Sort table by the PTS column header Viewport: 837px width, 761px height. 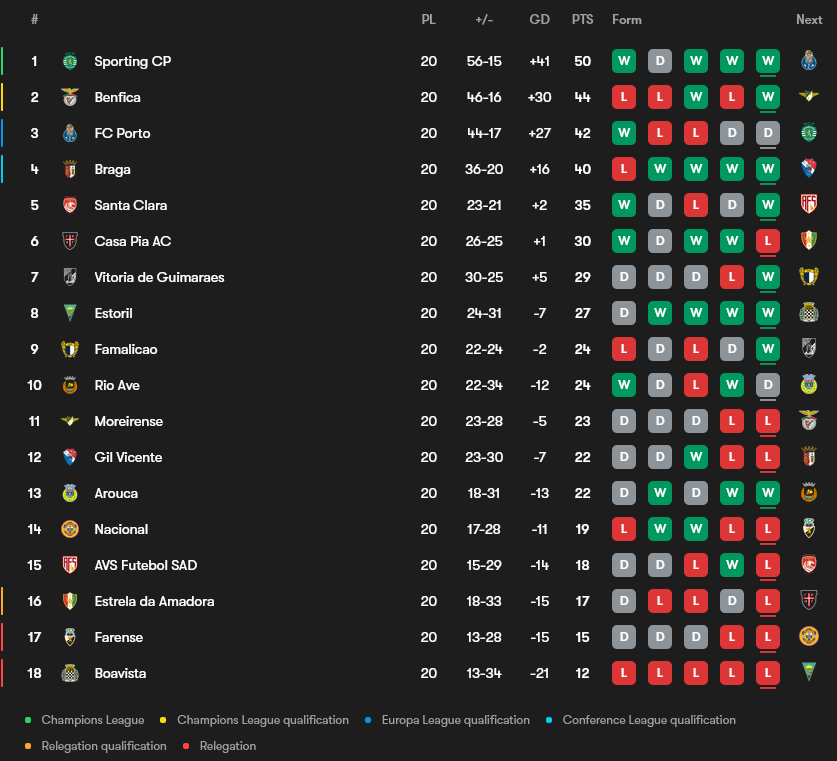[x=583, y=19]
